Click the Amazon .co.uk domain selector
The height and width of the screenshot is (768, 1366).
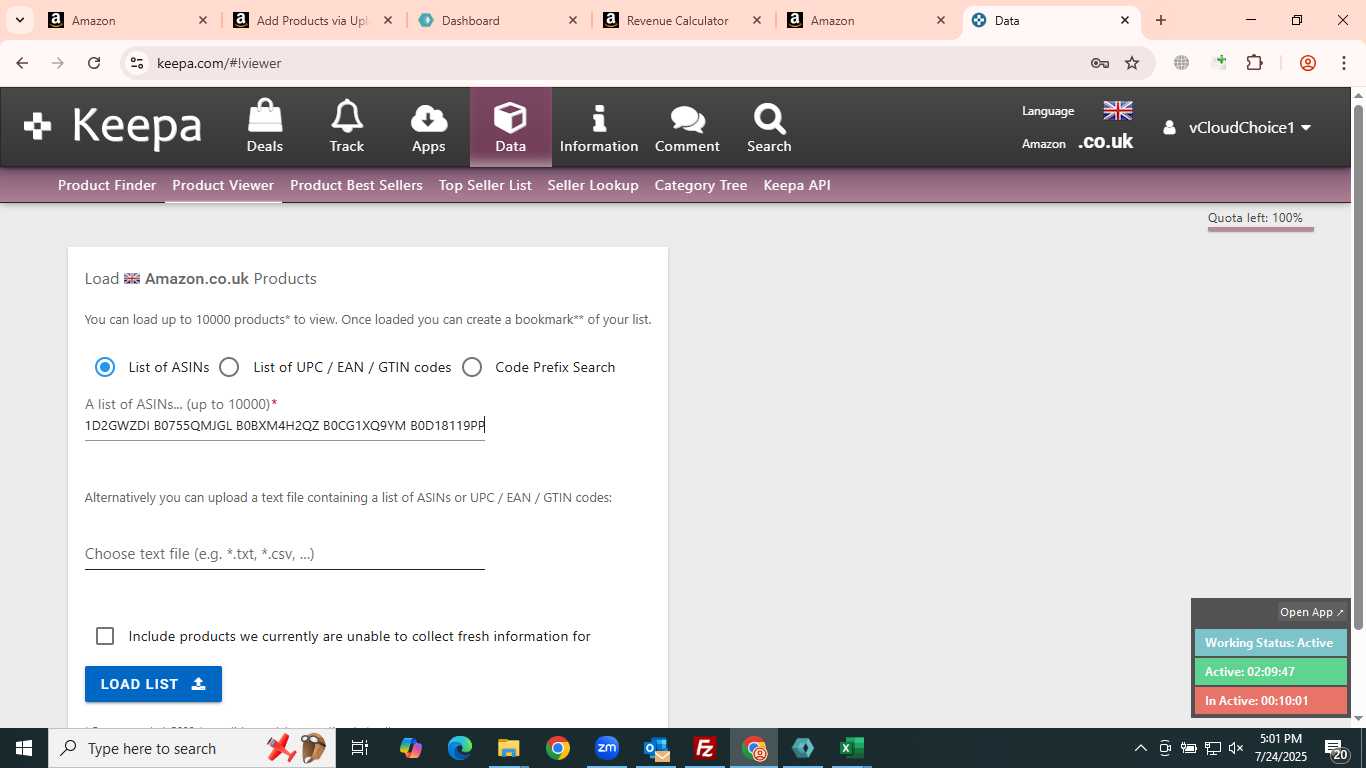(x=1105, y=142)
